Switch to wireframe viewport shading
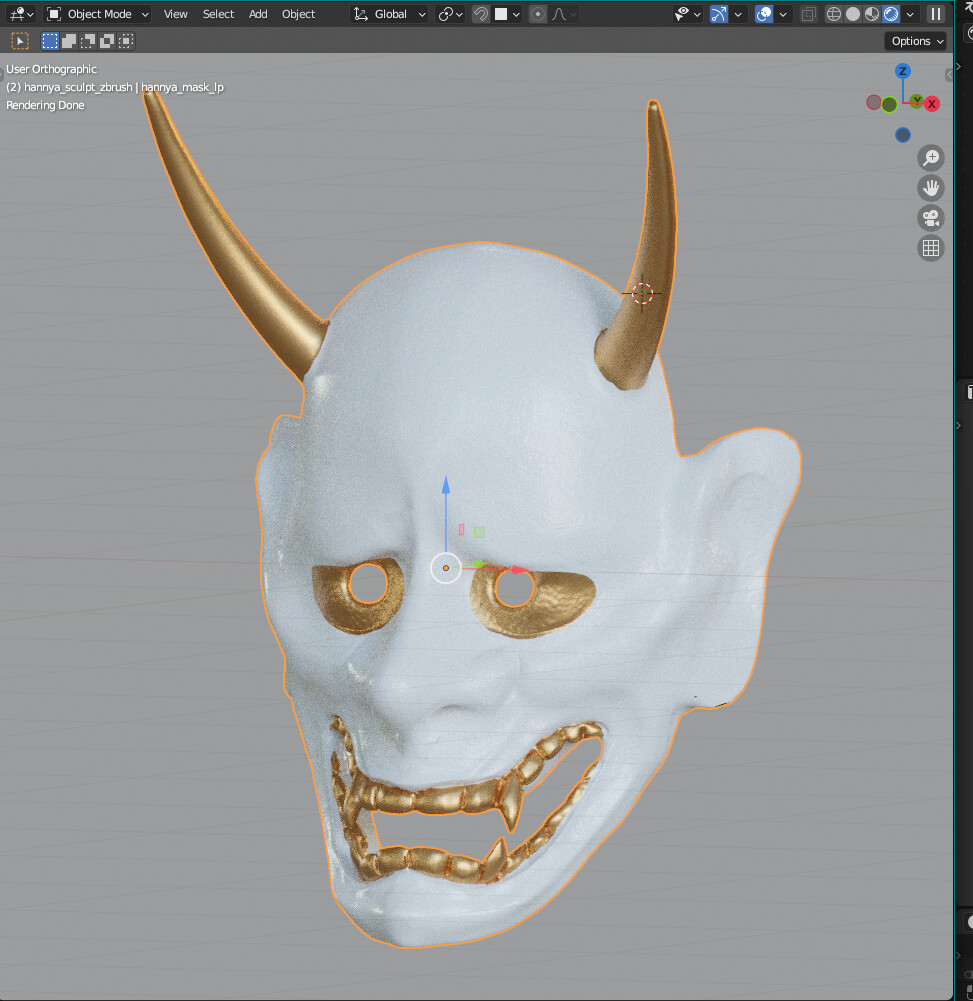973x1001 pixels. (x=833, y=14)
